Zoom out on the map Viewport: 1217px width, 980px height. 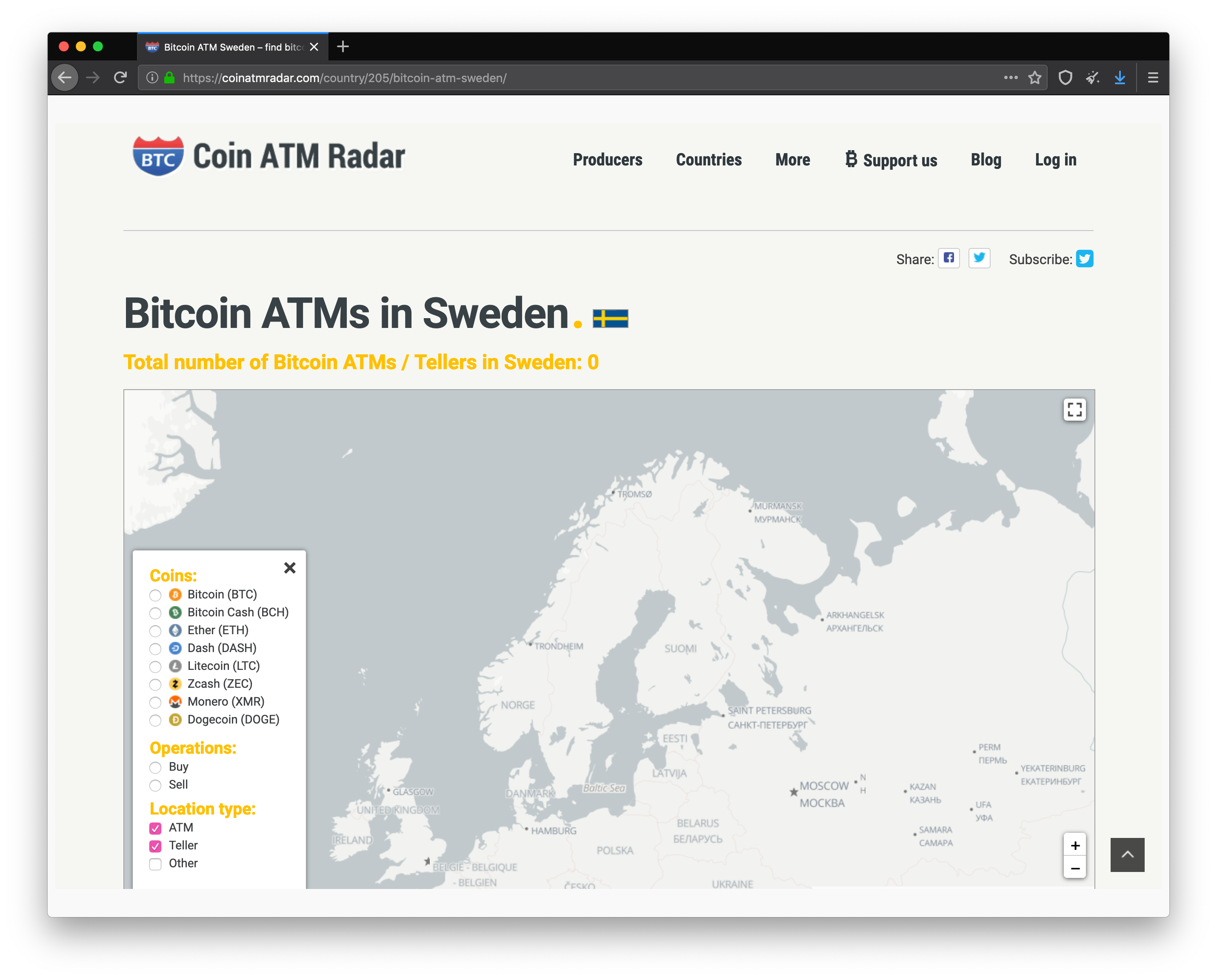coord(1075,868)
